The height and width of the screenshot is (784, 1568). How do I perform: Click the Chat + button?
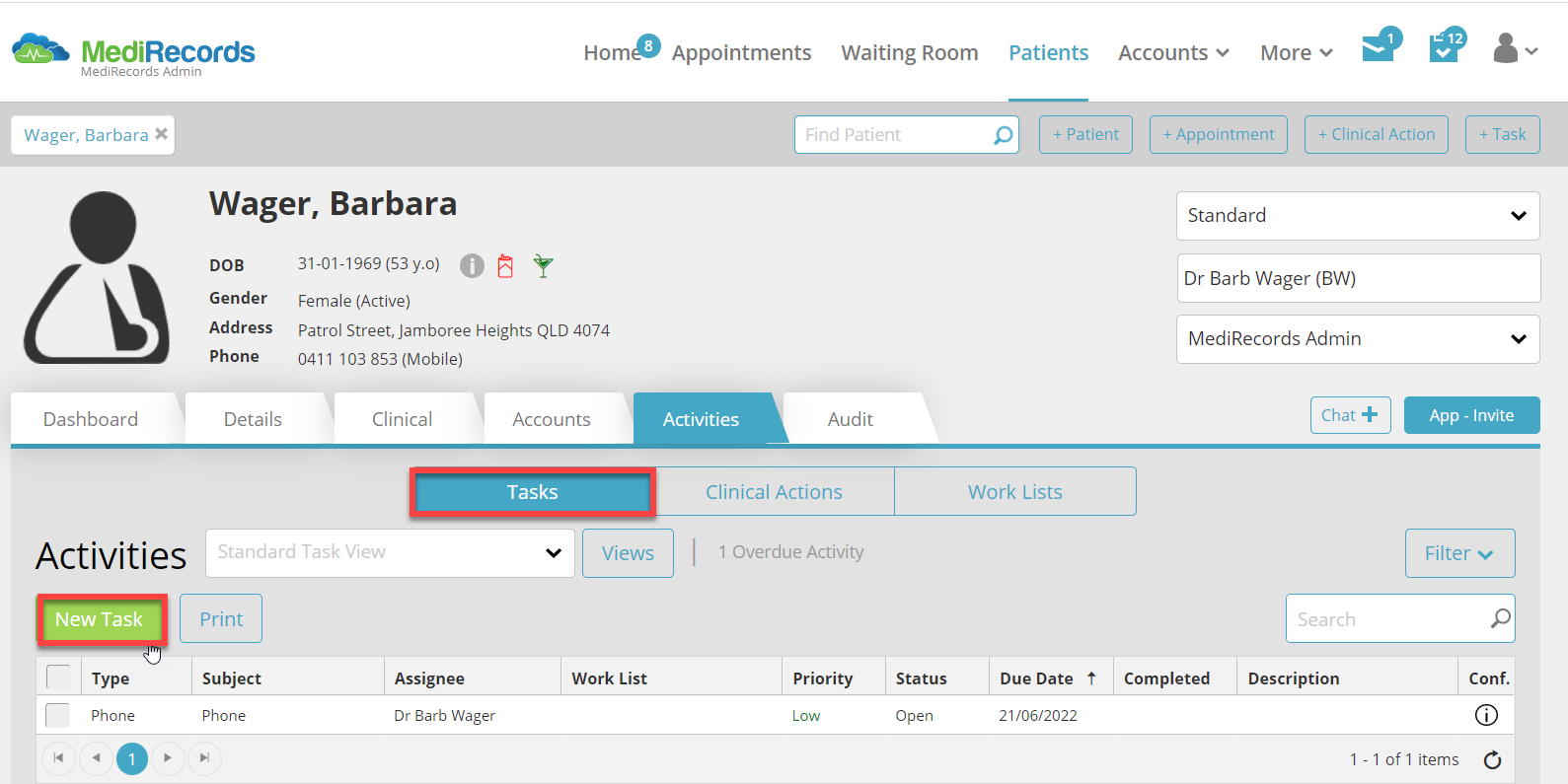click(x=1350, y=415)
